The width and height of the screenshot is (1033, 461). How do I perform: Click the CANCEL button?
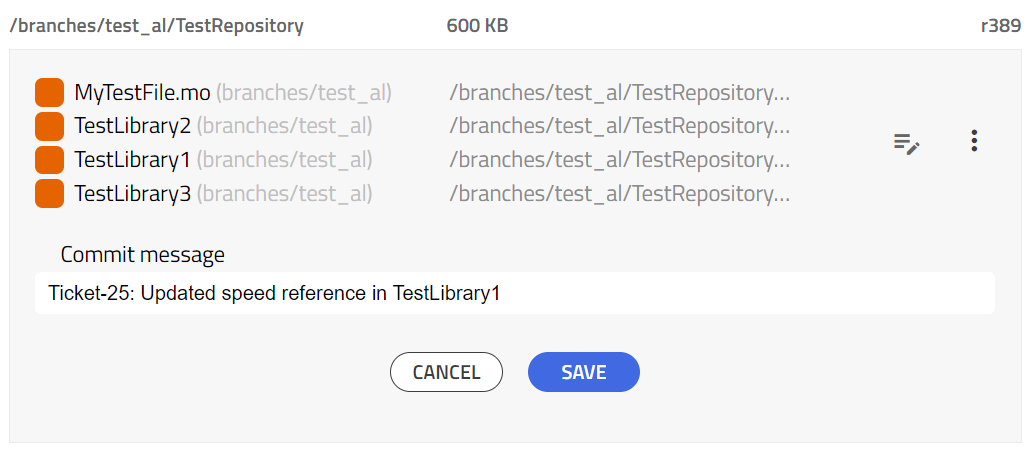[x=446, y=372]
